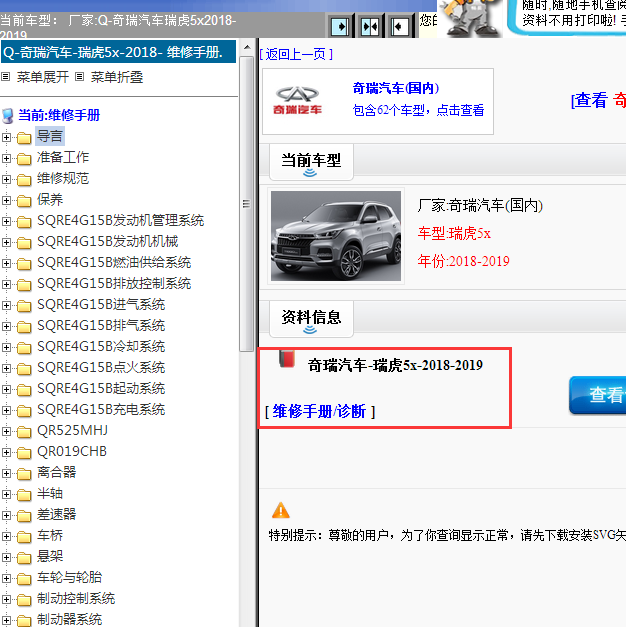
Task: Click the tree panel vertical scrollbar thumb
Action: point(247,204)
